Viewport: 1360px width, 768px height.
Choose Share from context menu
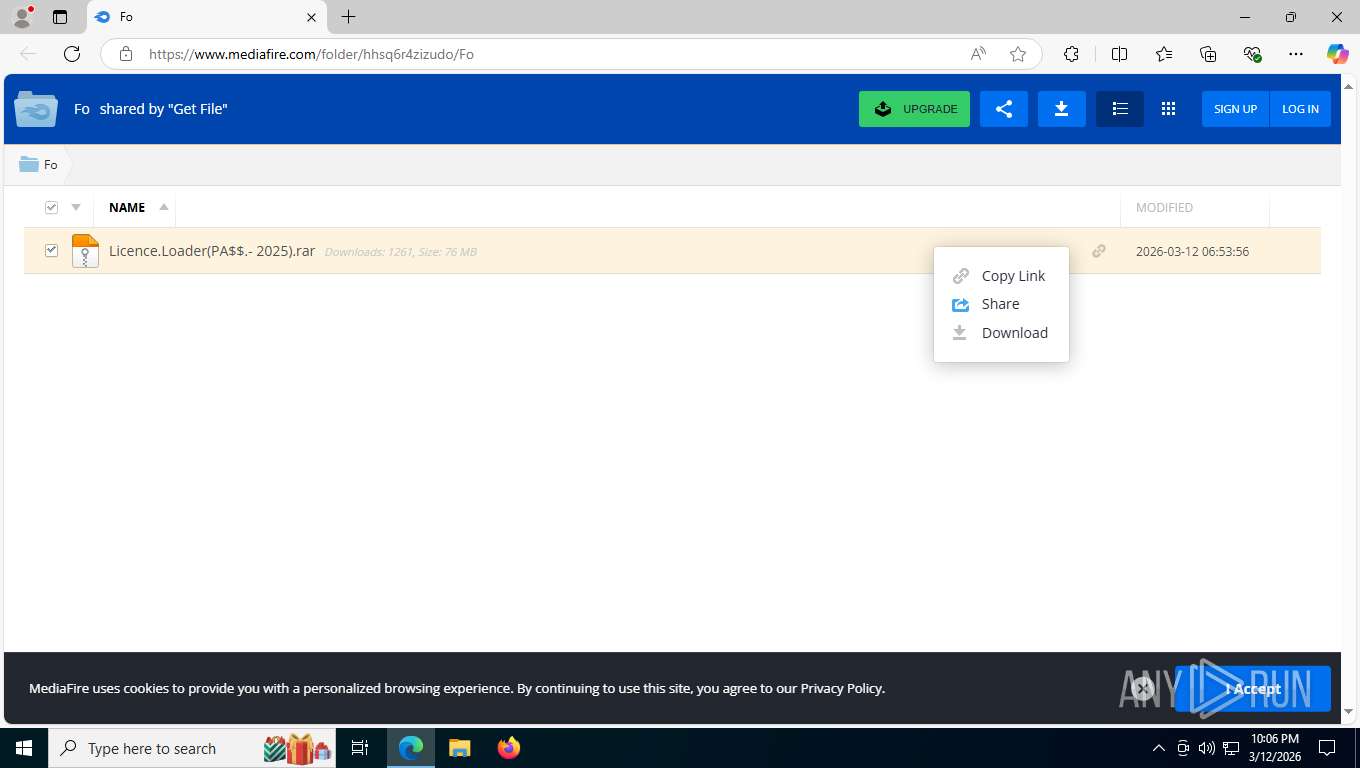tap(1001, 304)
